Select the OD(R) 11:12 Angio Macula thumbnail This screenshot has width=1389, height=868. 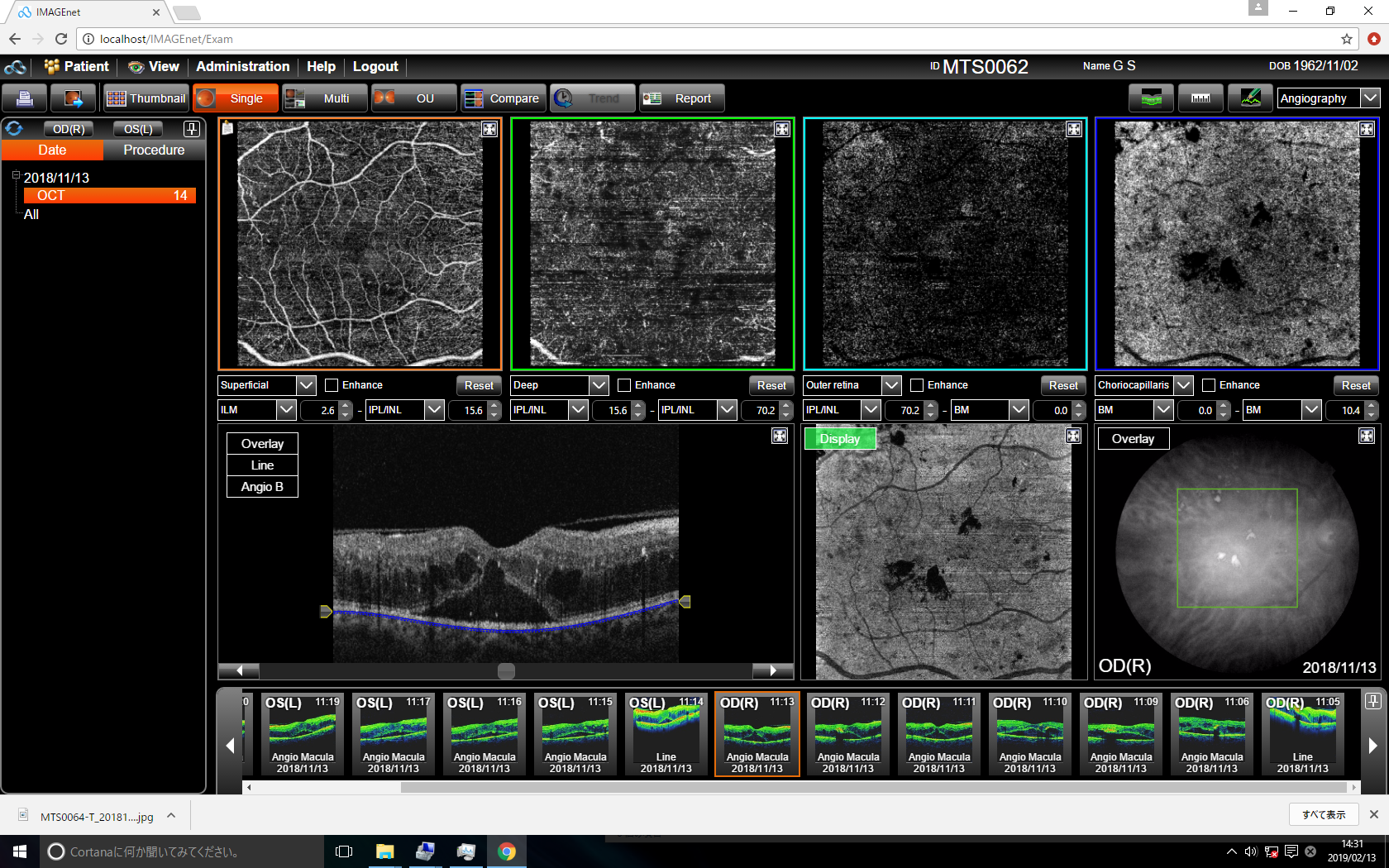click(x=848, y=734)
